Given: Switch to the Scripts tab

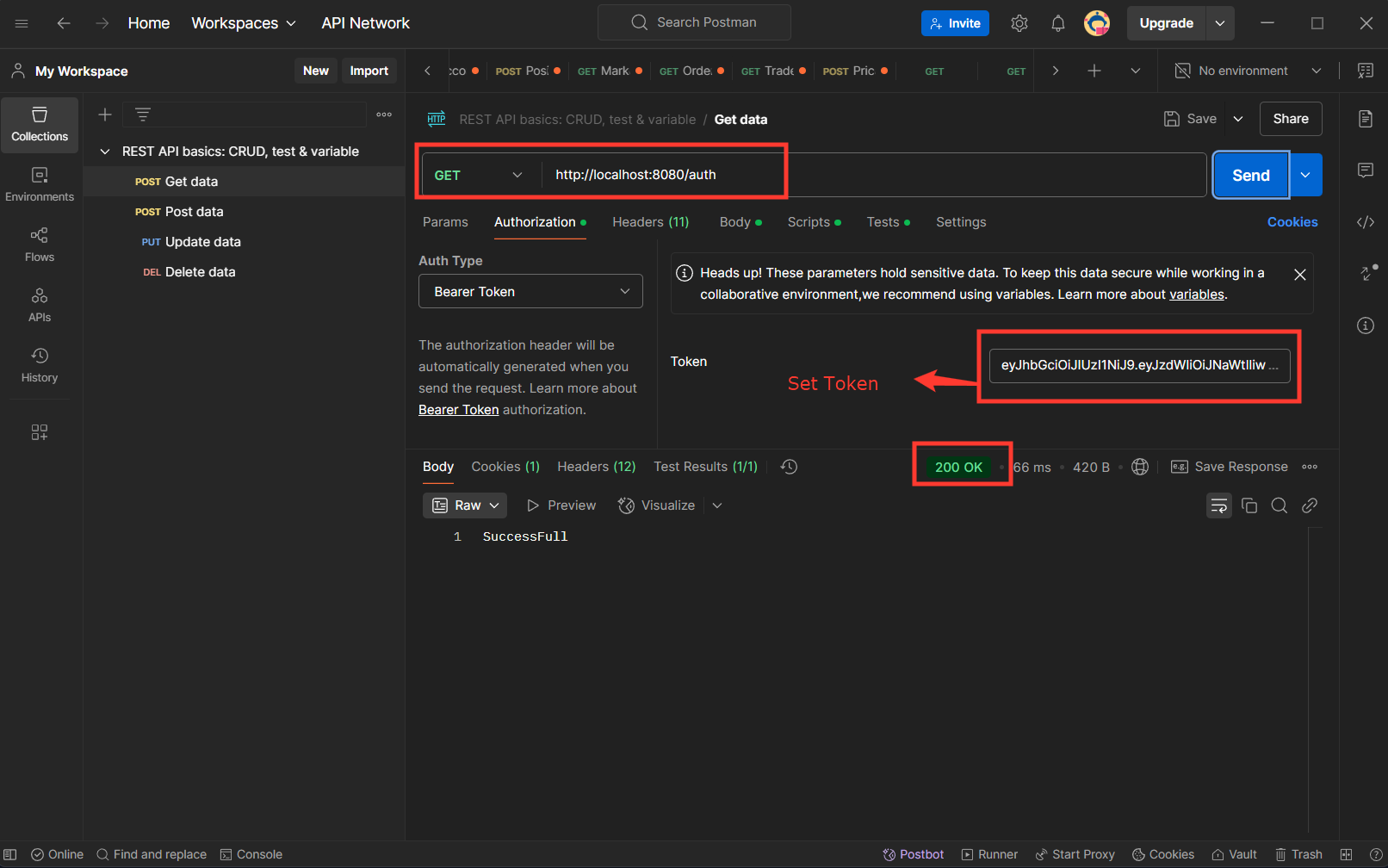Looking at the screenshot, I should (x=814, y=222).
